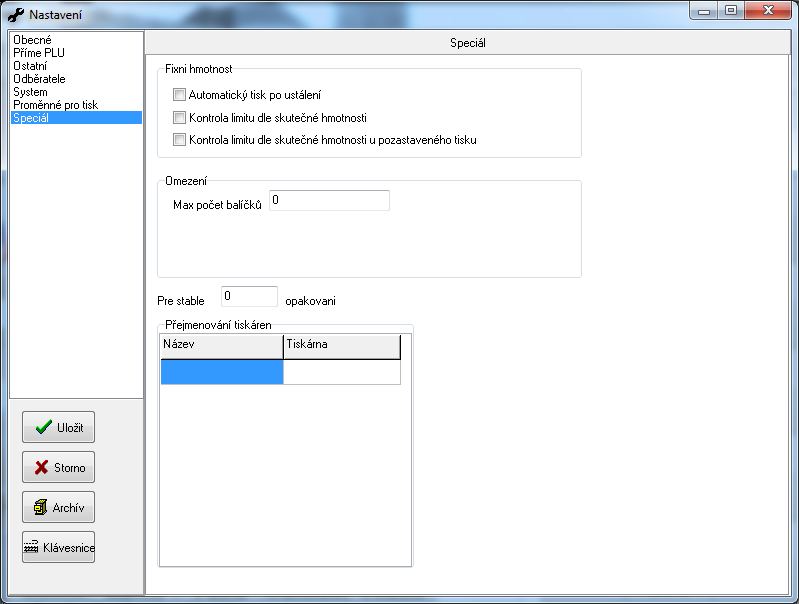
Task: Select the highlighted Speciál list item
Action: click(x=30, y=118)
